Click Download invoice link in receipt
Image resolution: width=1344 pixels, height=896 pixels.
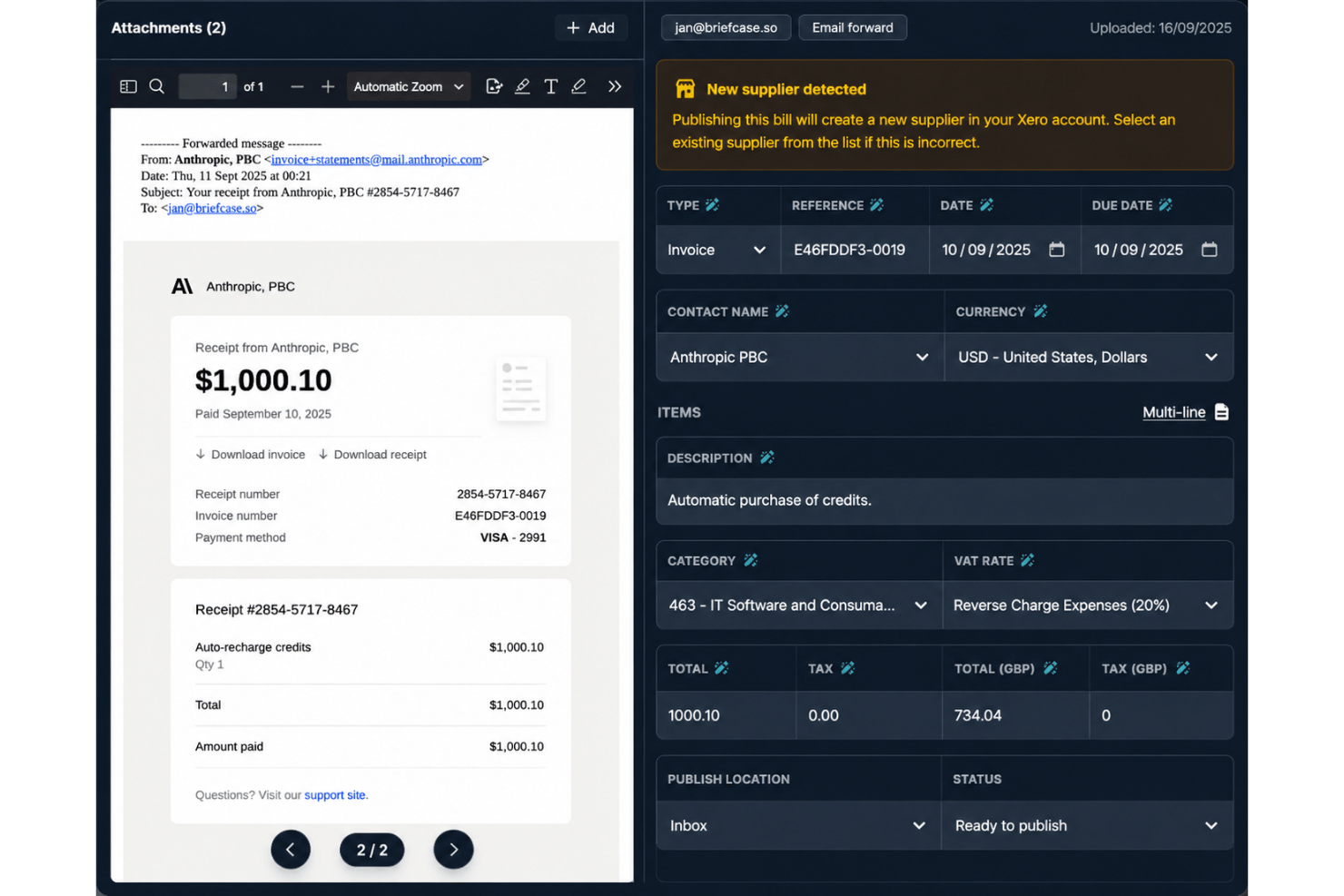pyautogui.click(x=251, y=454)
